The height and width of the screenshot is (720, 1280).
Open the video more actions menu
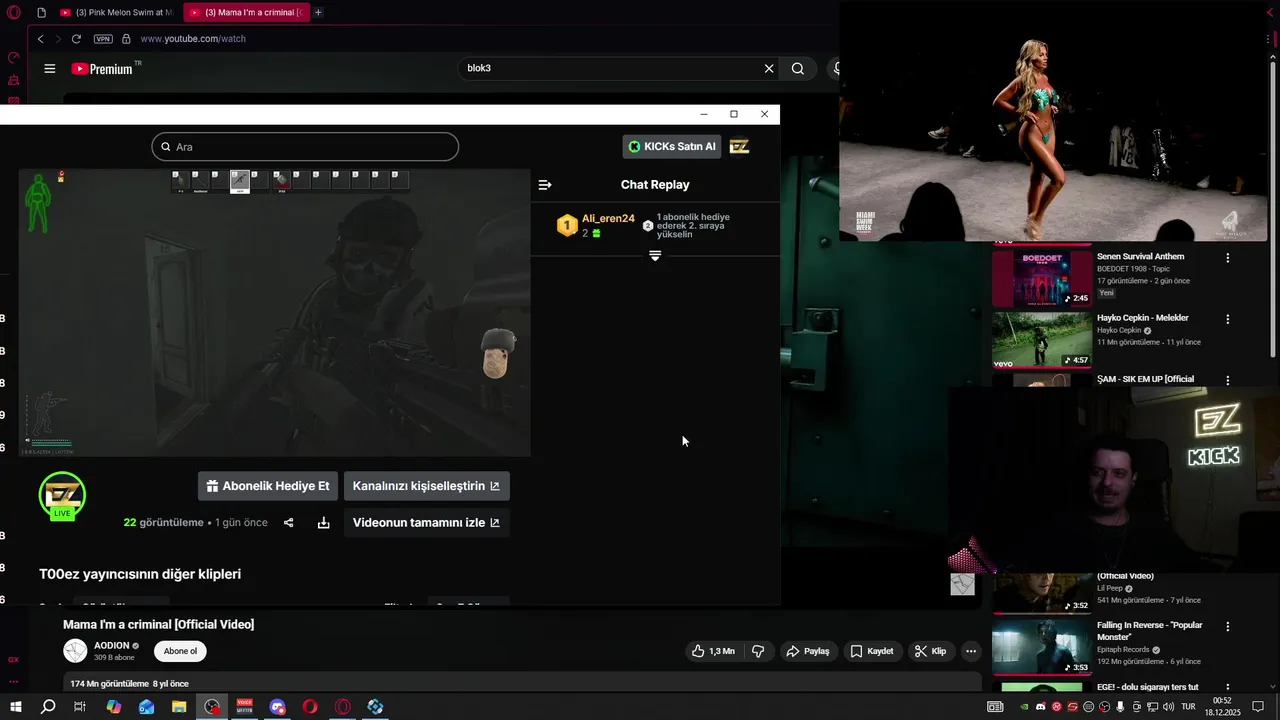(x=971, y=651)
